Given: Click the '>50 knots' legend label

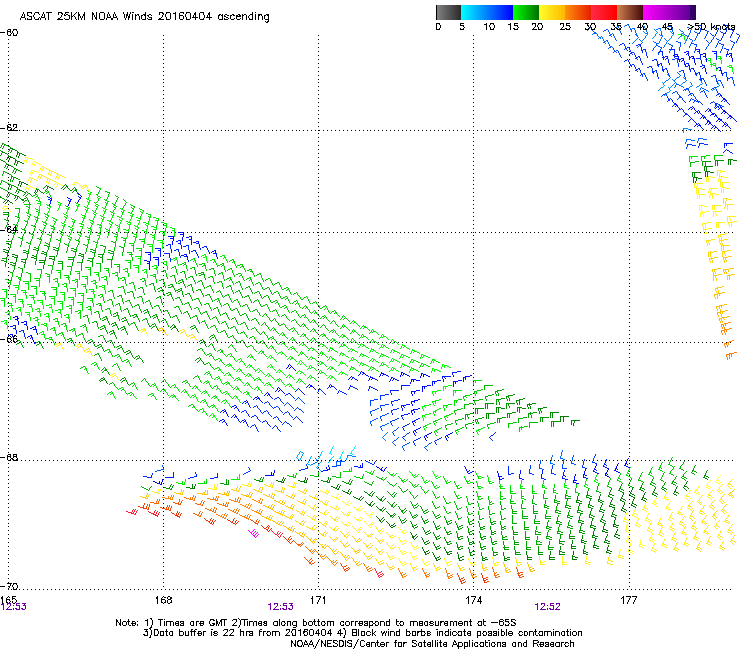Looking at the screenshot, I should pos(711,26).
